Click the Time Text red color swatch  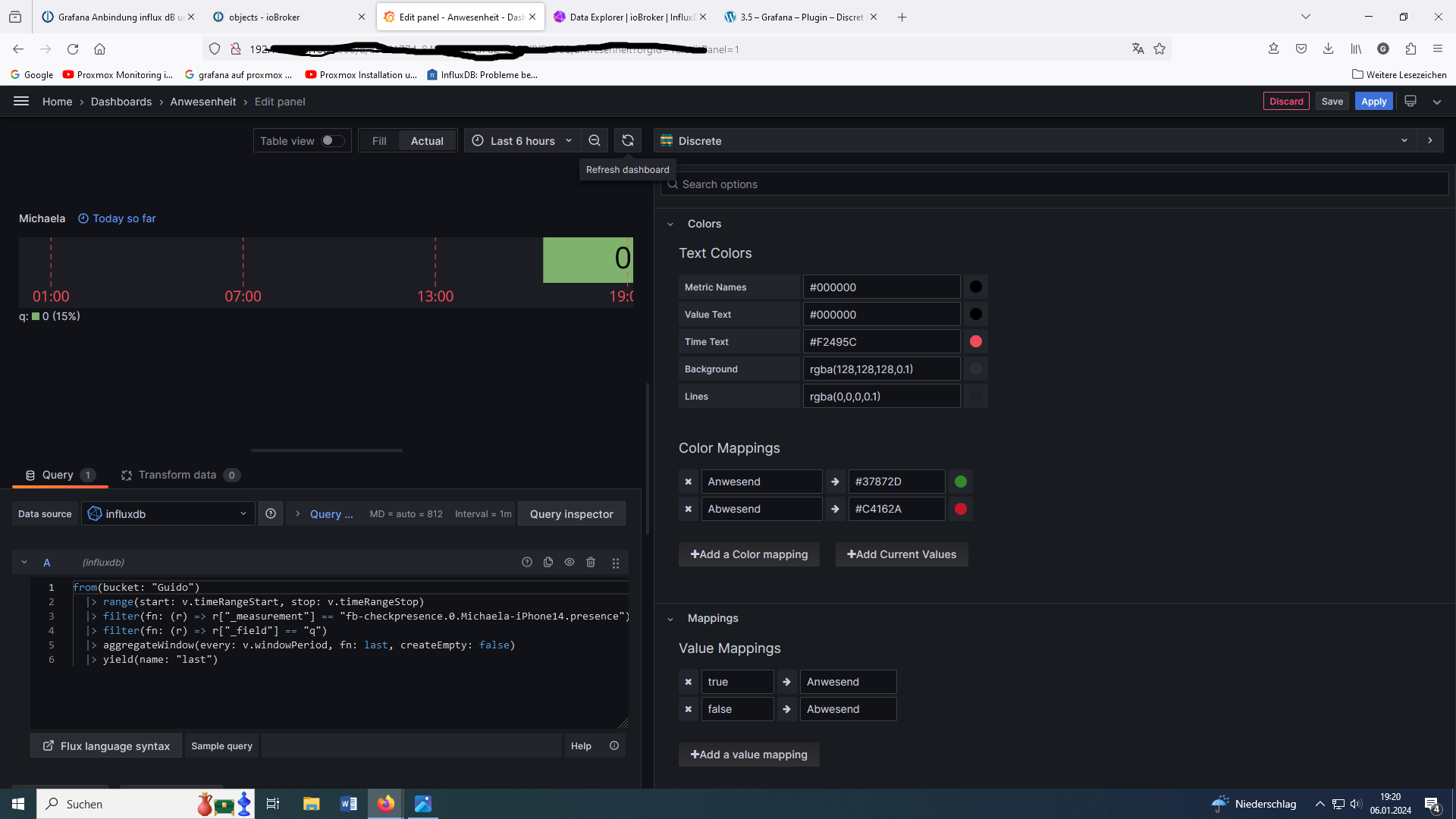pos(976,341)
